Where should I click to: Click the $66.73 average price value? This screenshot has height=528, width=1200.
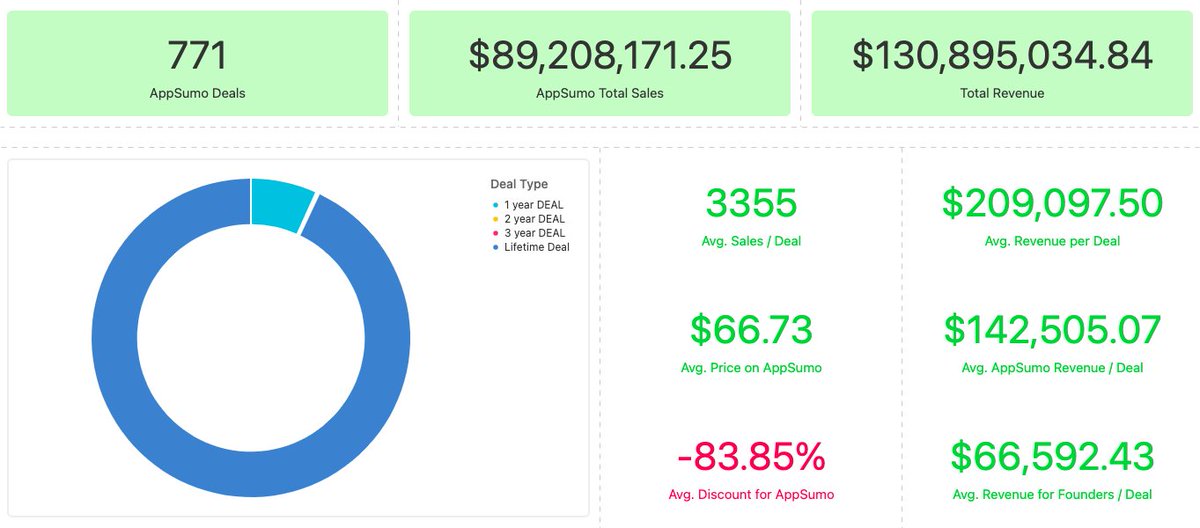(752, 330)
